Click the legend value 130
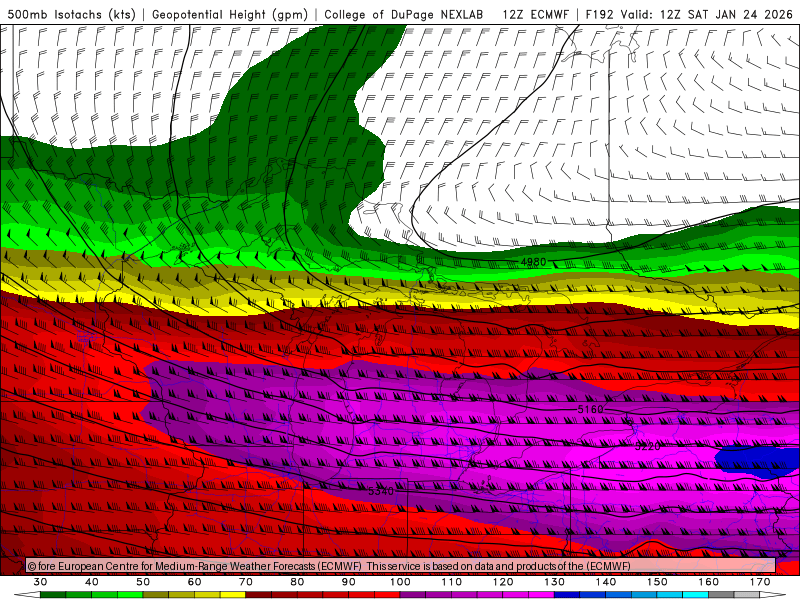Image resolution: width=800 pixels, height=600 pixels. [555, 582]
